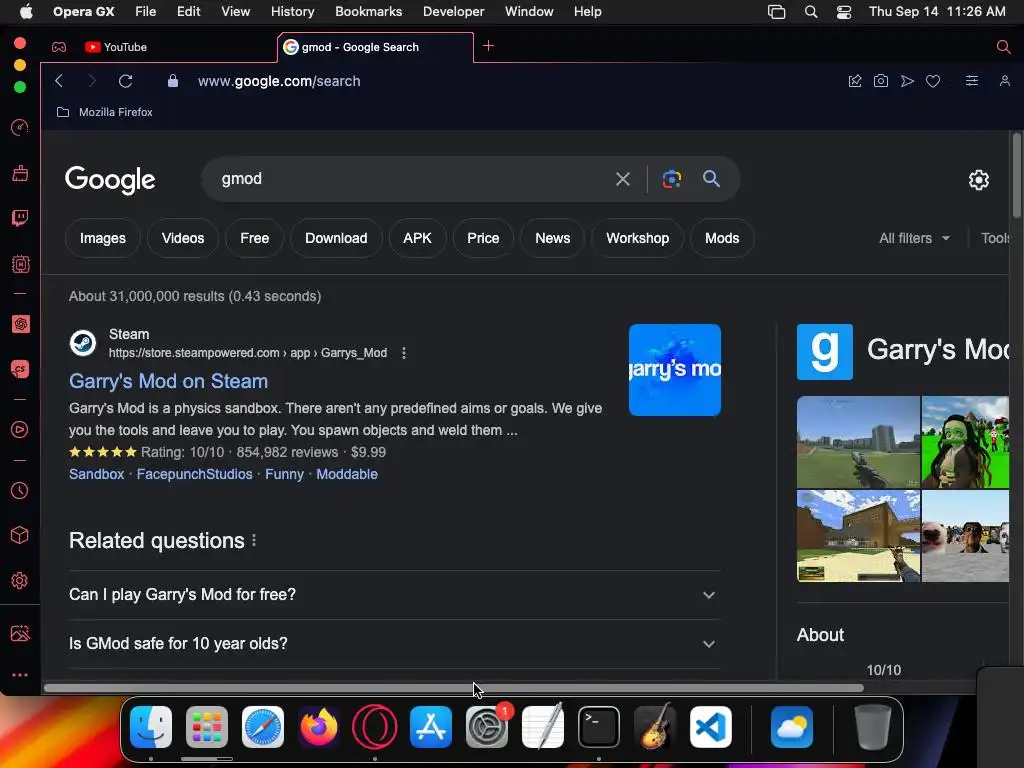Open Google quick settings gear
1024x768 pixels.
pos(978,180)
